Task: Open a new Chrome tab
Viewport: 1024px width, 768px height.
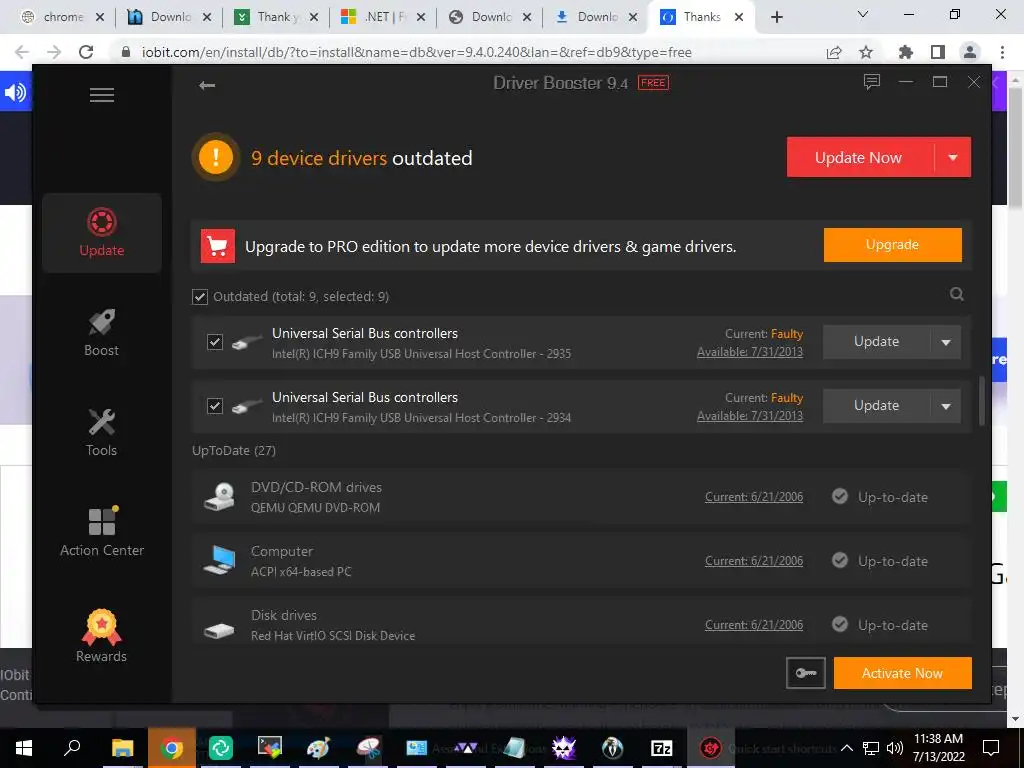Action: click(x=776, y=17)
